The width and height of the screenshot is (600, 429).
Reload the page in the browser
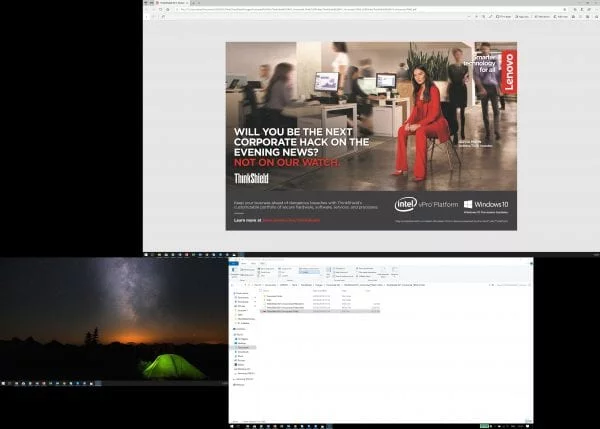click(160, 10)
